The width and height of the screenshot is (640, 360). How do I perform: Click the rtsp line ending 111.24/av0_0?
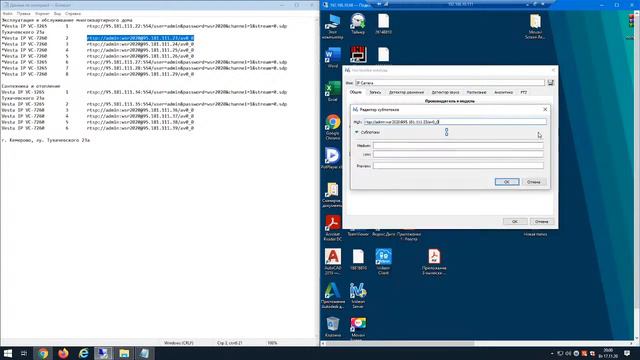pos(140,44)
